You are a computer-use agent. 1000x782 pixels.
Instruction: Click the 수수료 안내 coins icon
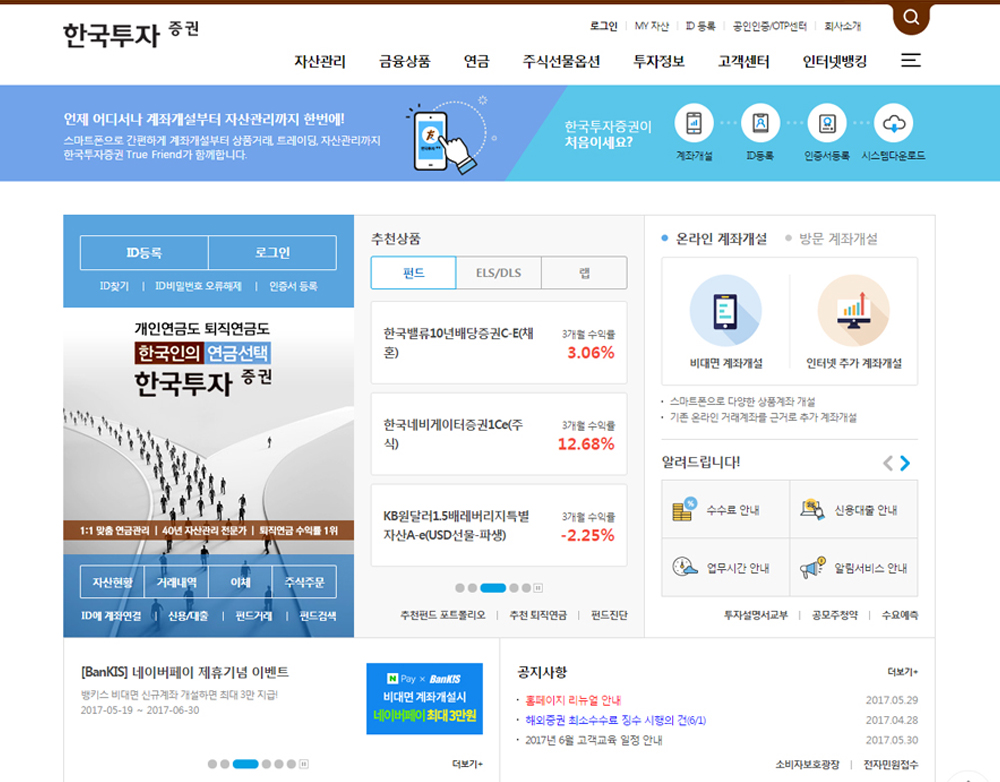point(684,509)
